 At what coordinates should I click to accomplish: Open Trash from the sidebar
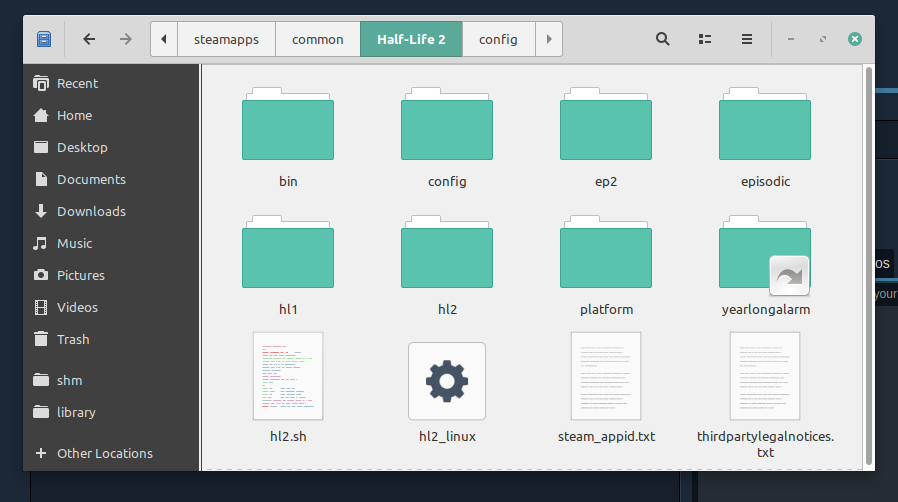point(111,340)
